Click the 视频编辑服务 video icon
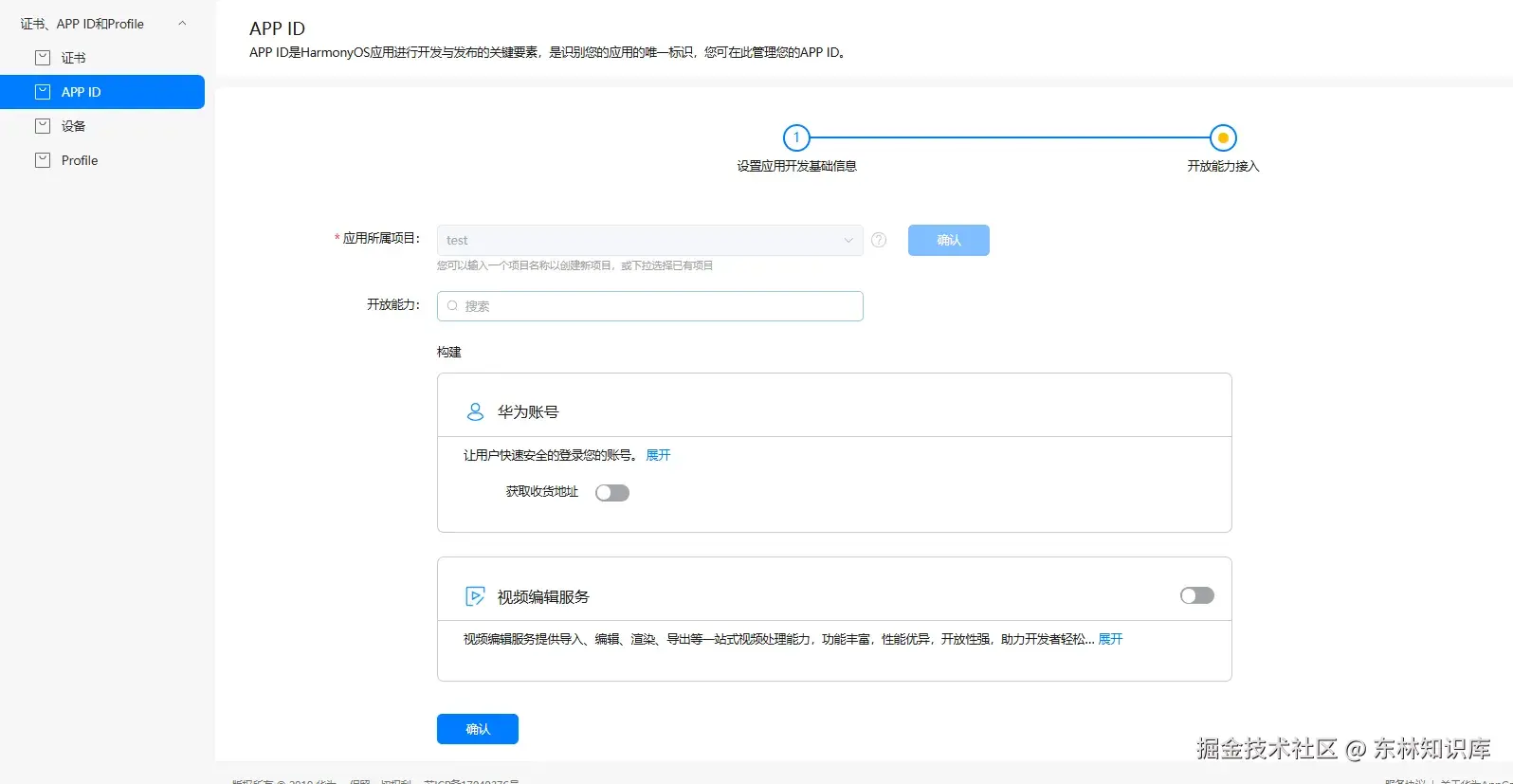This screenshot has width=1513, height=784. click(475, 596)
